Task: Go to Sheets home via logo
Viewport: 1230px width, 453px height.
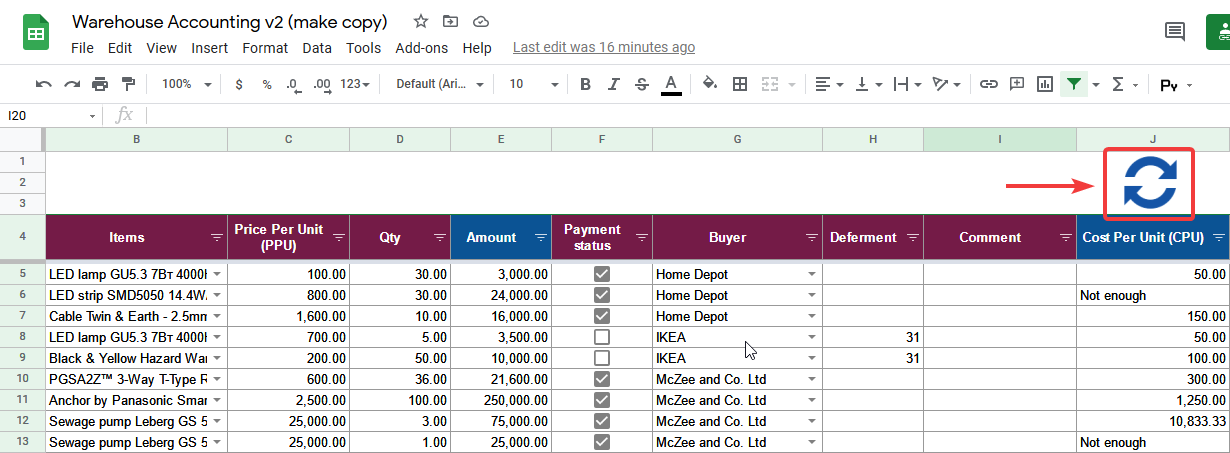Action: pos(37,33)
